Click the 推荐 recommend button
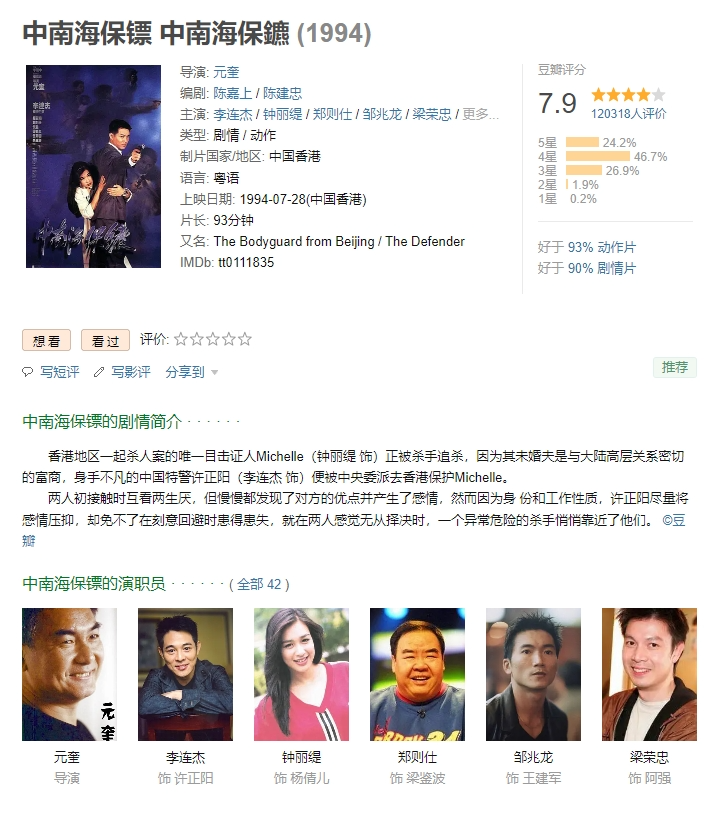 (x=675, y=367)
